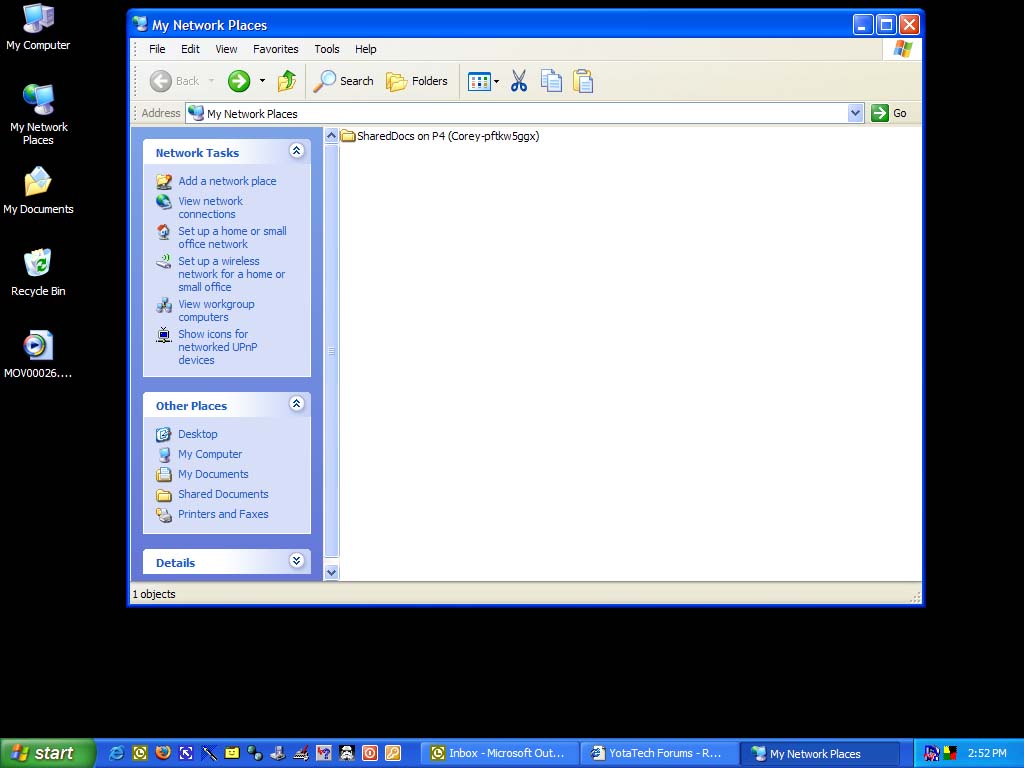The width and height of the screenshot is (1024, 768).
Task: Switch to YotaTech Forums taskbar button
Action: 660,753
